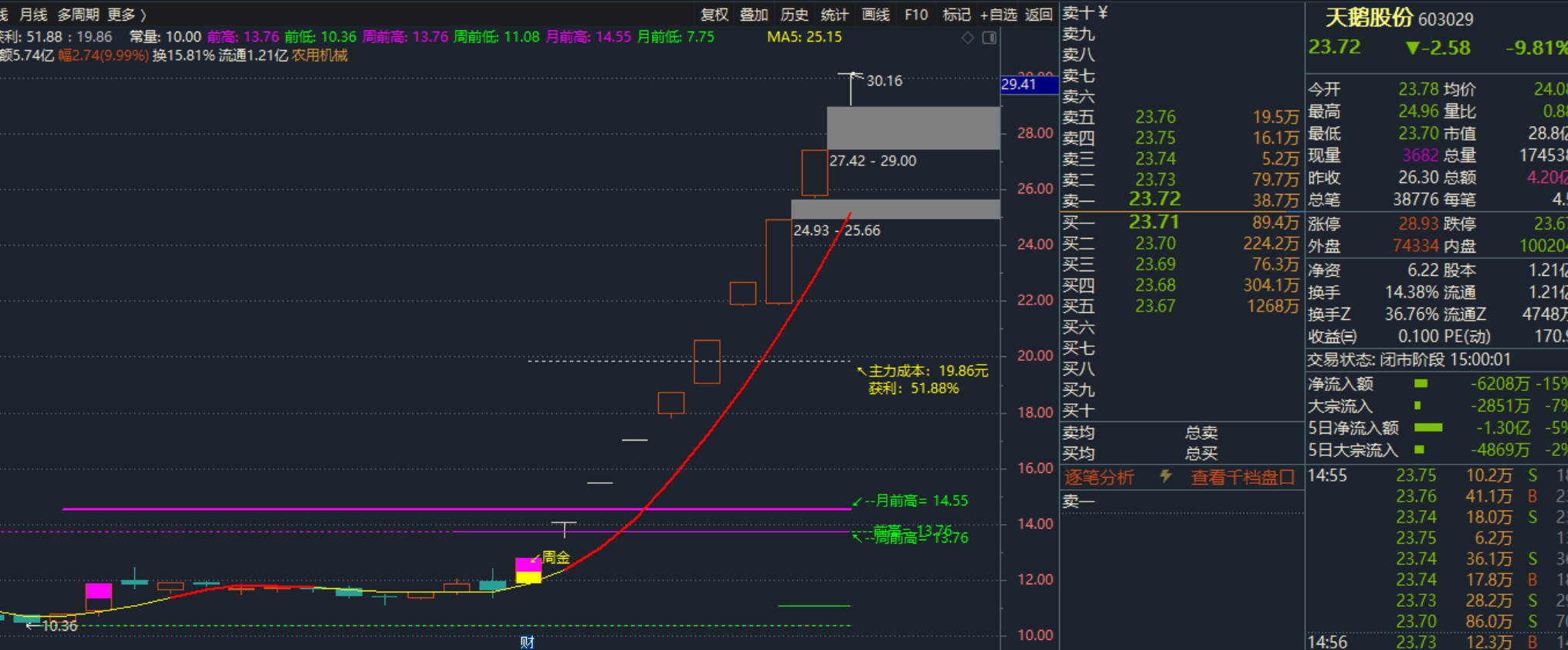
Task: Add stock via +自选 button
Action: click(998, 15)
